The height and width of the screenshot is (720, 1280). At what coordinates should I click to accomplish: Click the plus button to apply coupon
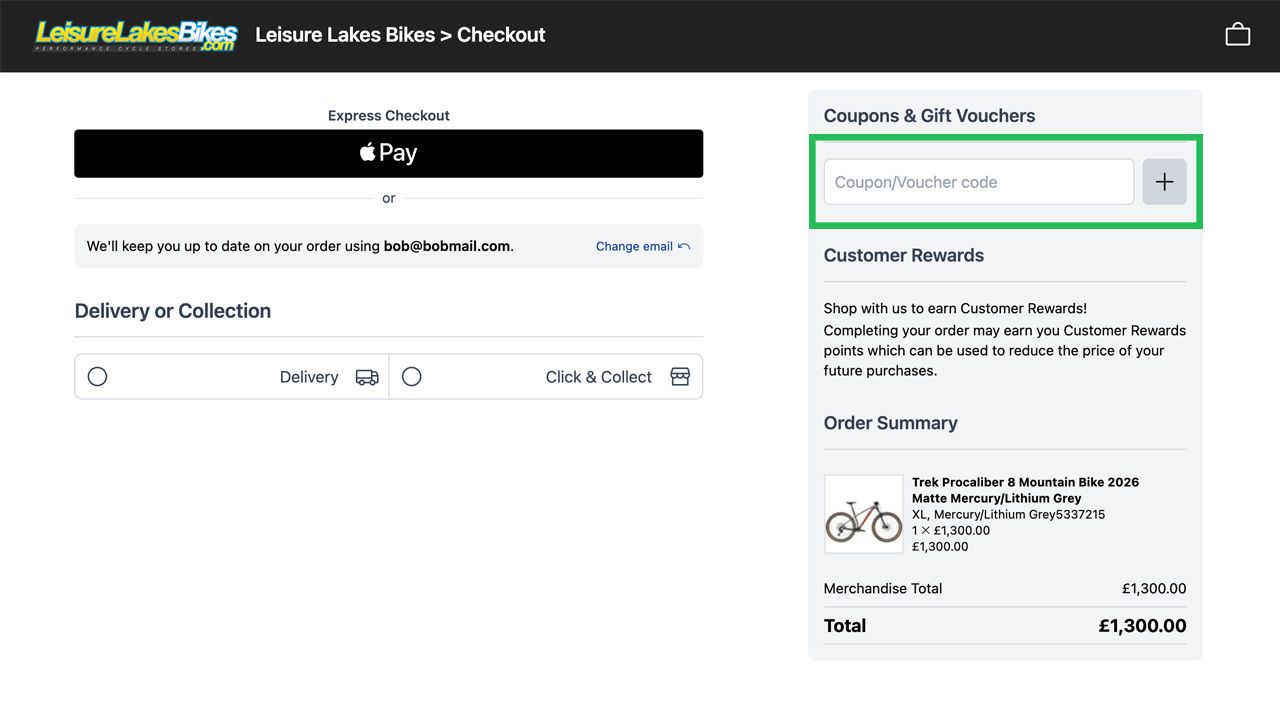tap(1164, 182)
